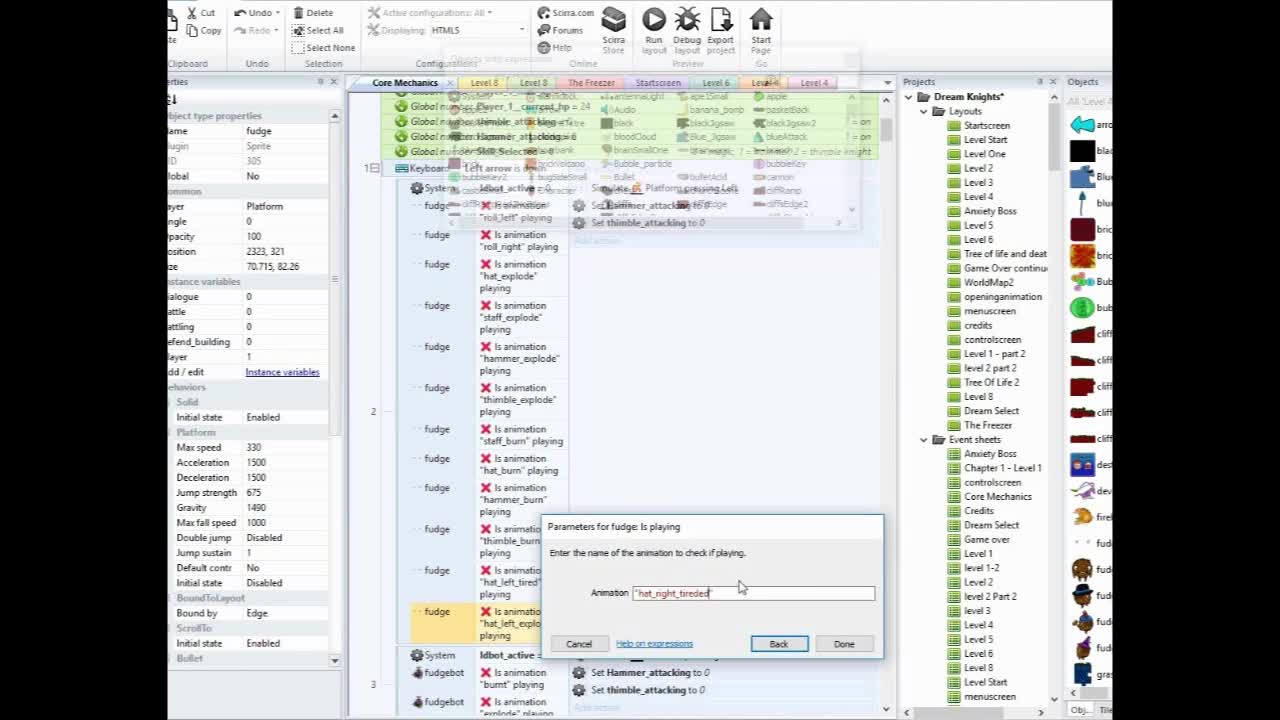Viewport: 1280px width, 720px height.
Task: Open the tab list dropdown arrow
Action: coord(886,82)
